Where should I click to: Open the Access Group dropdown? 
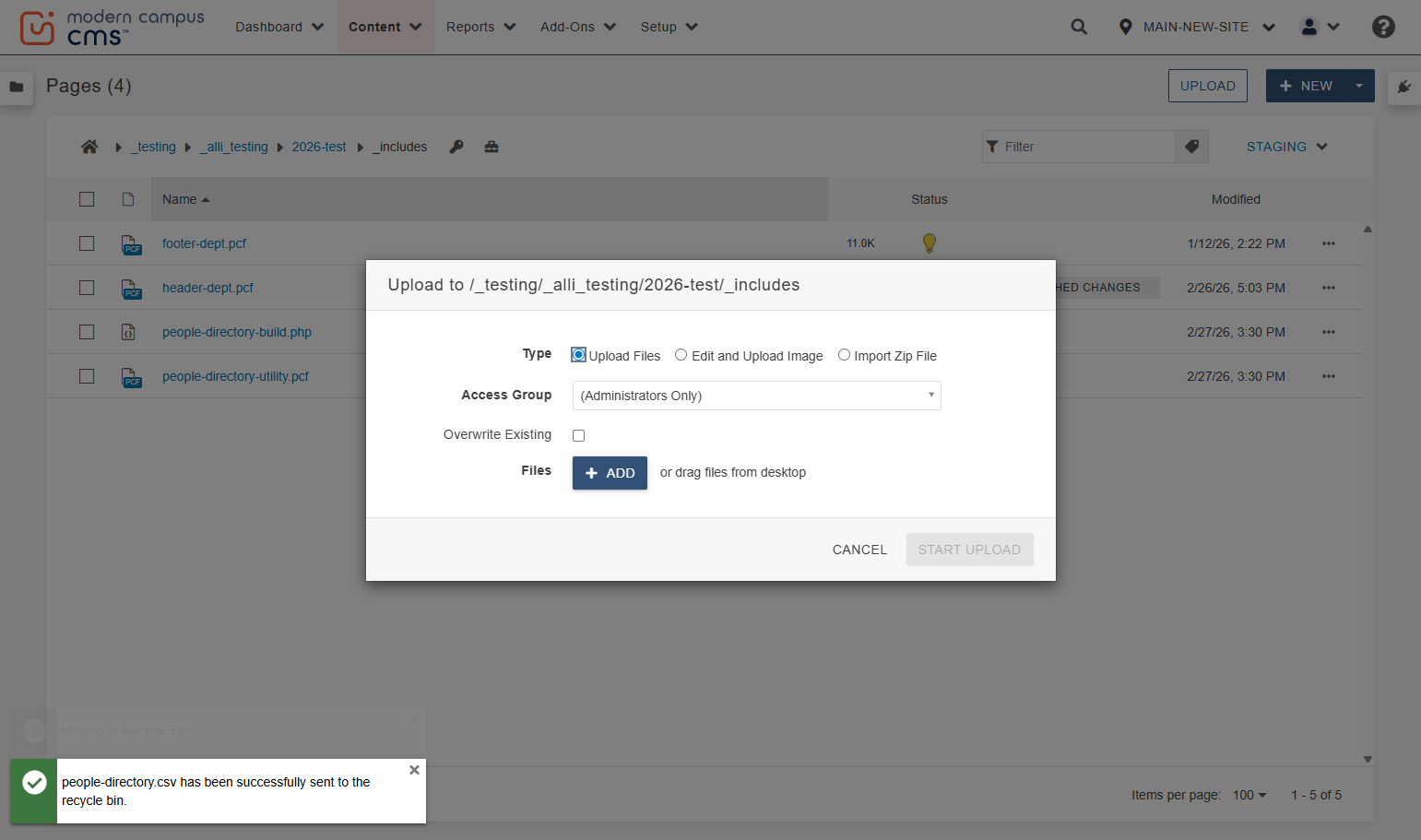[756, 396]
